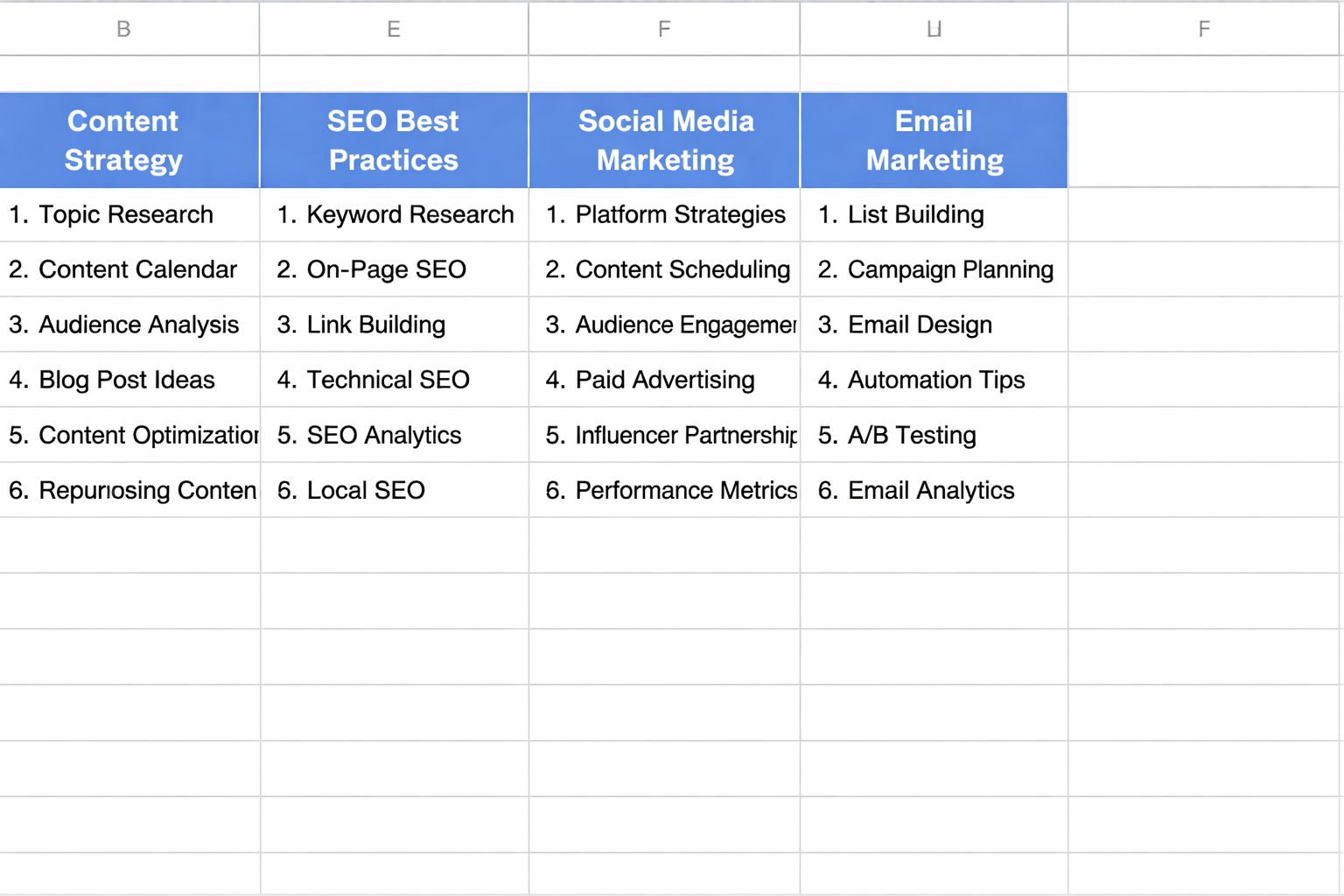This screenshot has width=1344, height=896.
Task: Click the Social Media Marketing header cell
Action: (x=664, y=140)
